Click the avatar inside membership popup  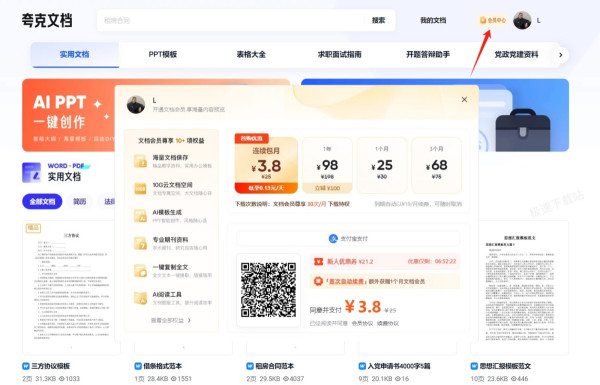pyautogui.click(x=136, y=104)
